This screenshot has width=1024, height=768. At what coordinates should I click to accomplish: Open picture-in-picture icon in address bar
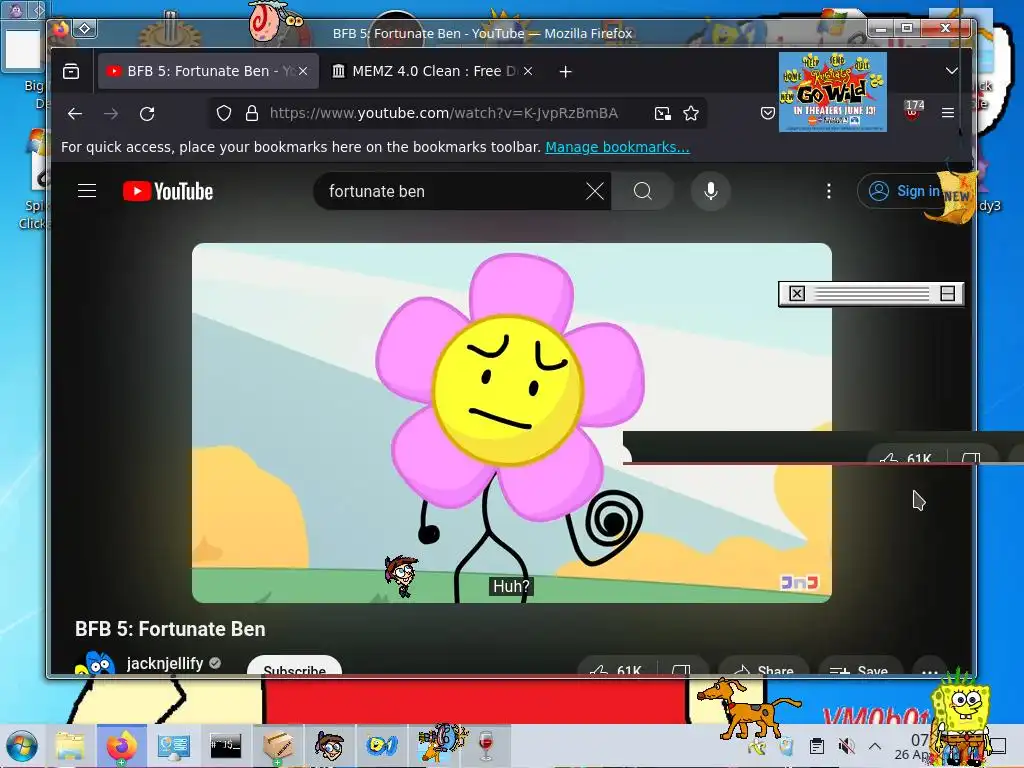pos(663,114)
